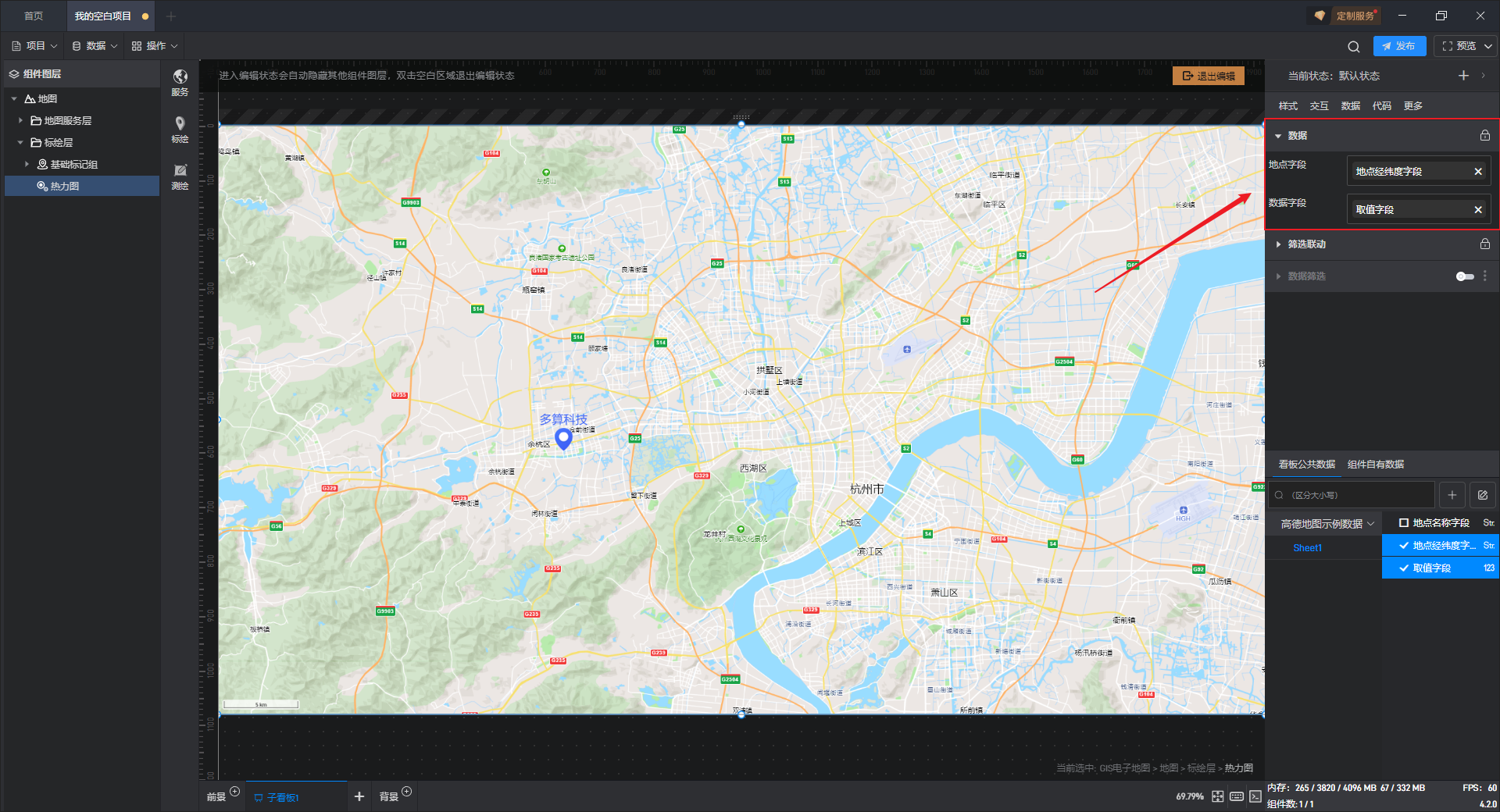Click the 69.79% zoom level value
The image size is (1500, 812).
1190,796
